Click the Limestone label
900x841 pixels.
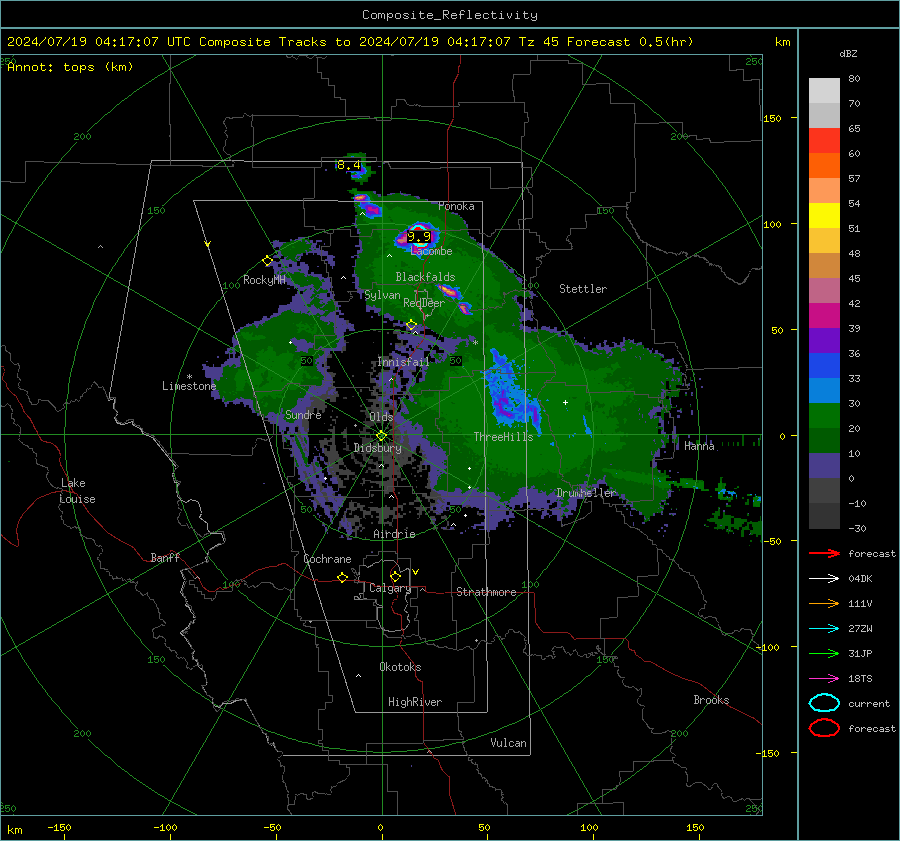(x=189, y=386)
